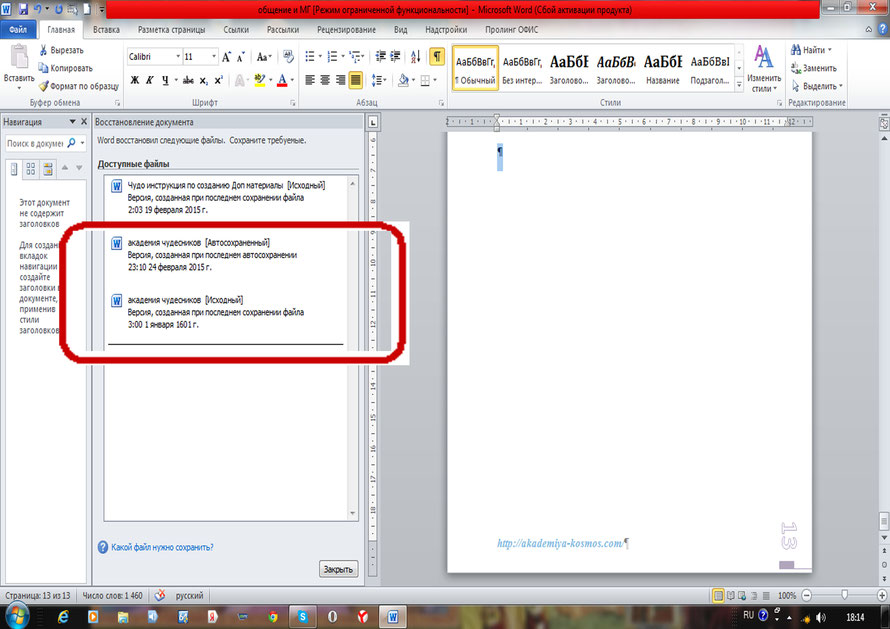Toggle italic formatting (К)
The width and height of the screenshot is (890, 629).
pos(149,81)
